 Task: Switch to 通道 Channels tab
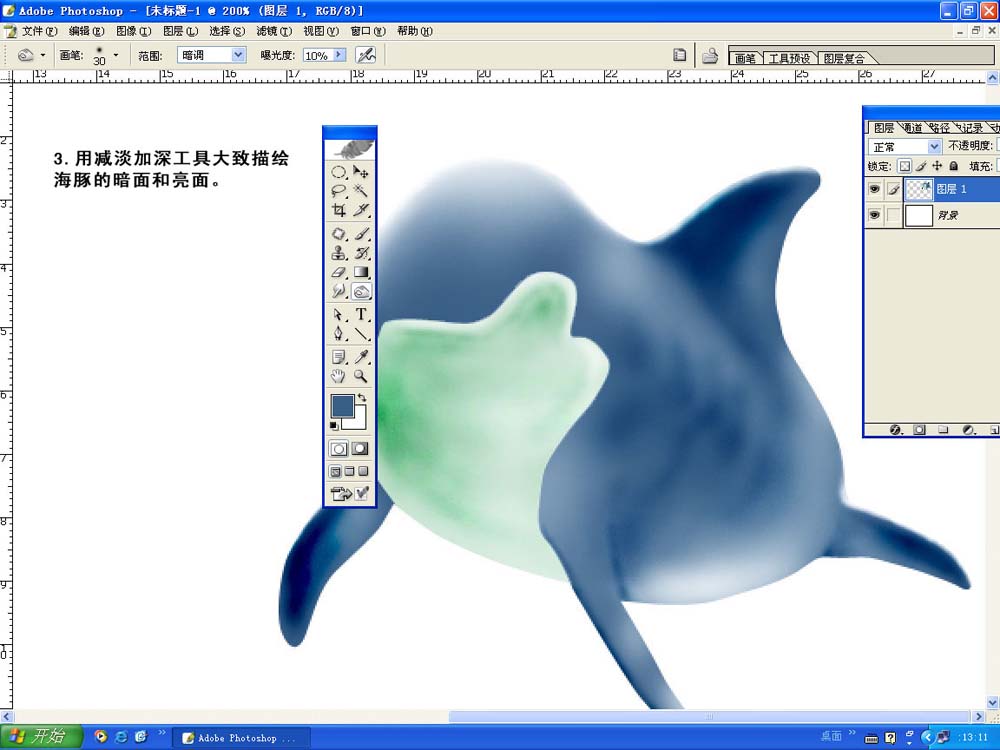913,128
